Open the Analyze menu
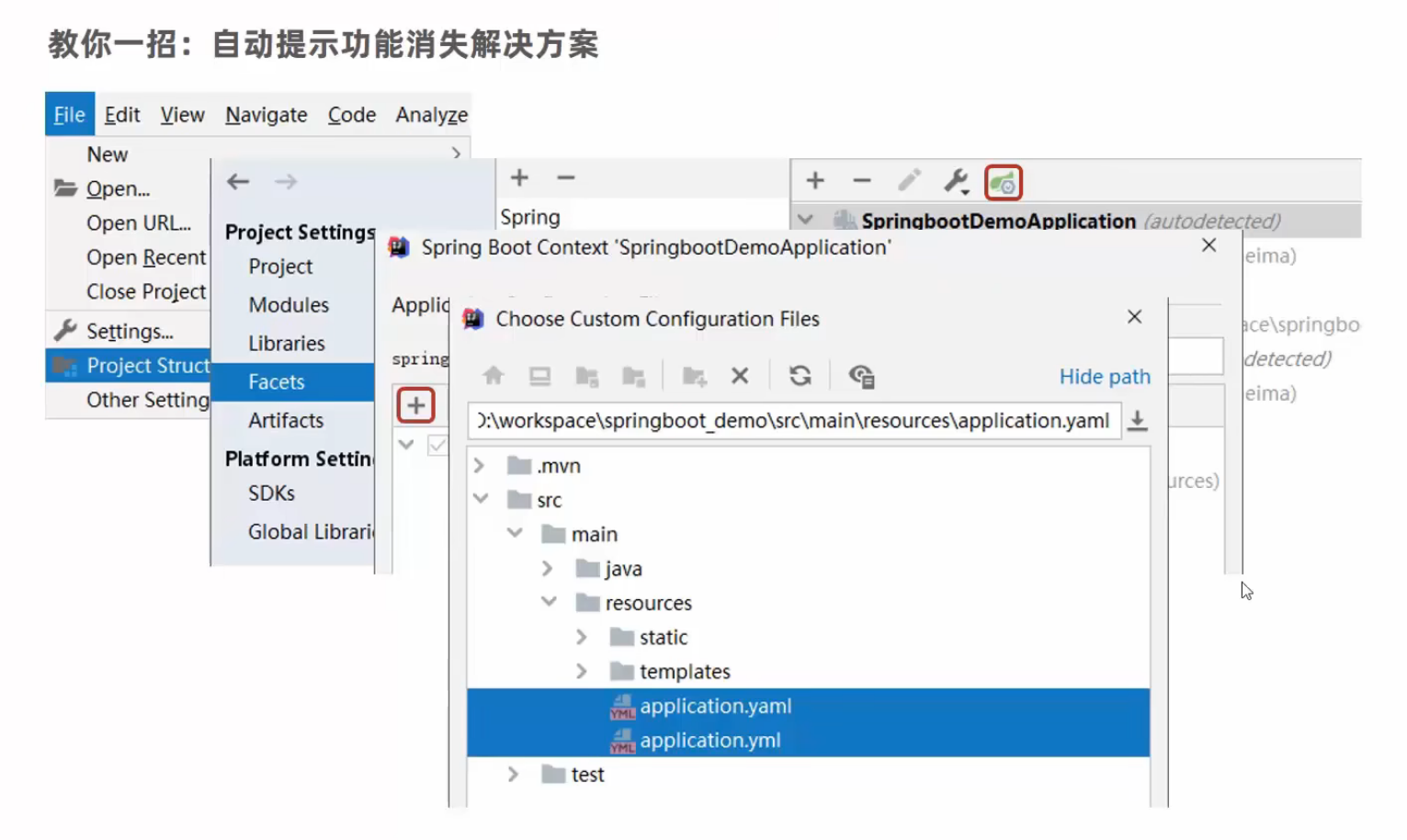Image resolution: width=1407 pixels, height=840 pixels. tap(432, 115)
